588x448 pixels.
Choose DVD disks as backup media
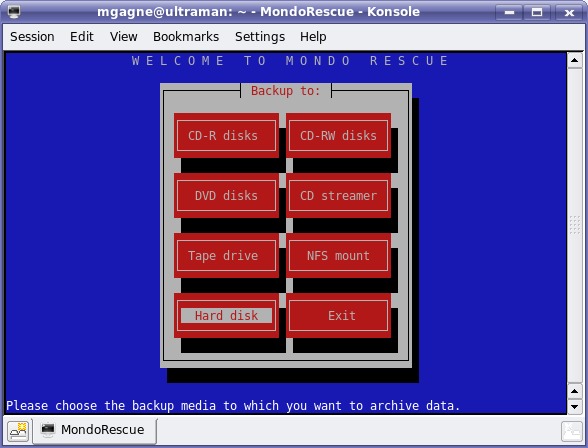click(x=226, y=195)
